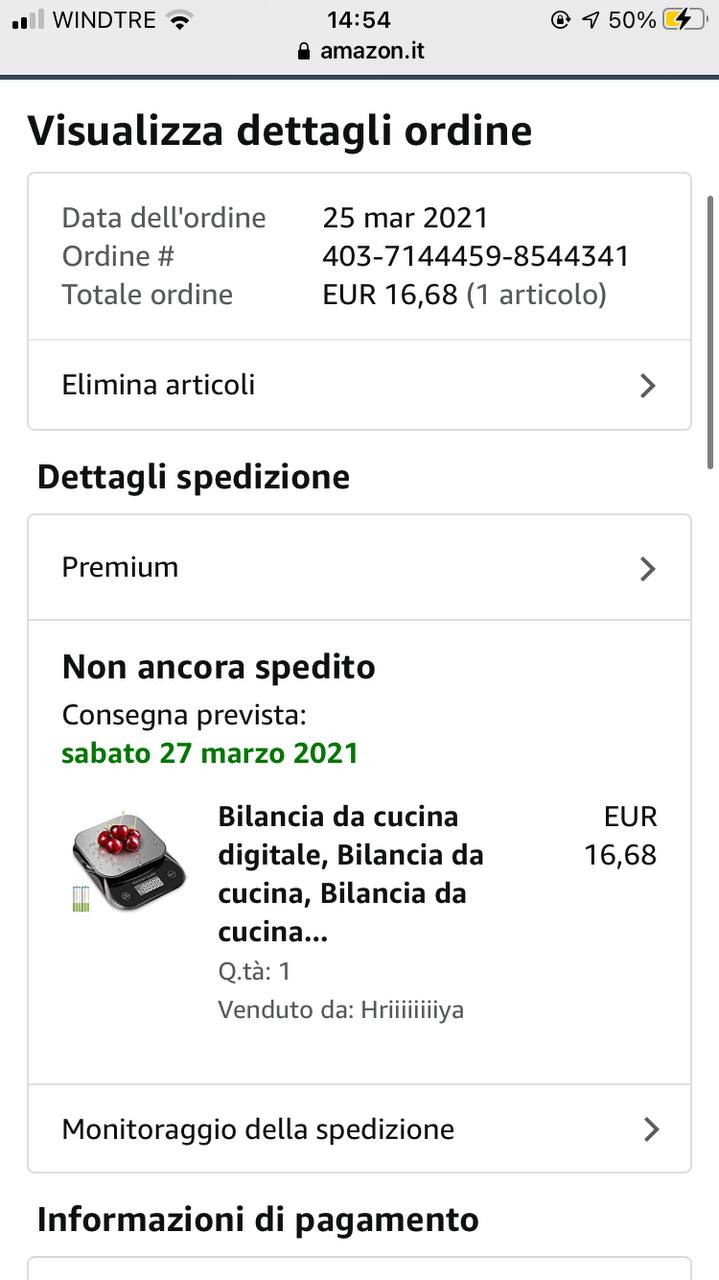Open the kitchen scale product image

tap(128, 861)
